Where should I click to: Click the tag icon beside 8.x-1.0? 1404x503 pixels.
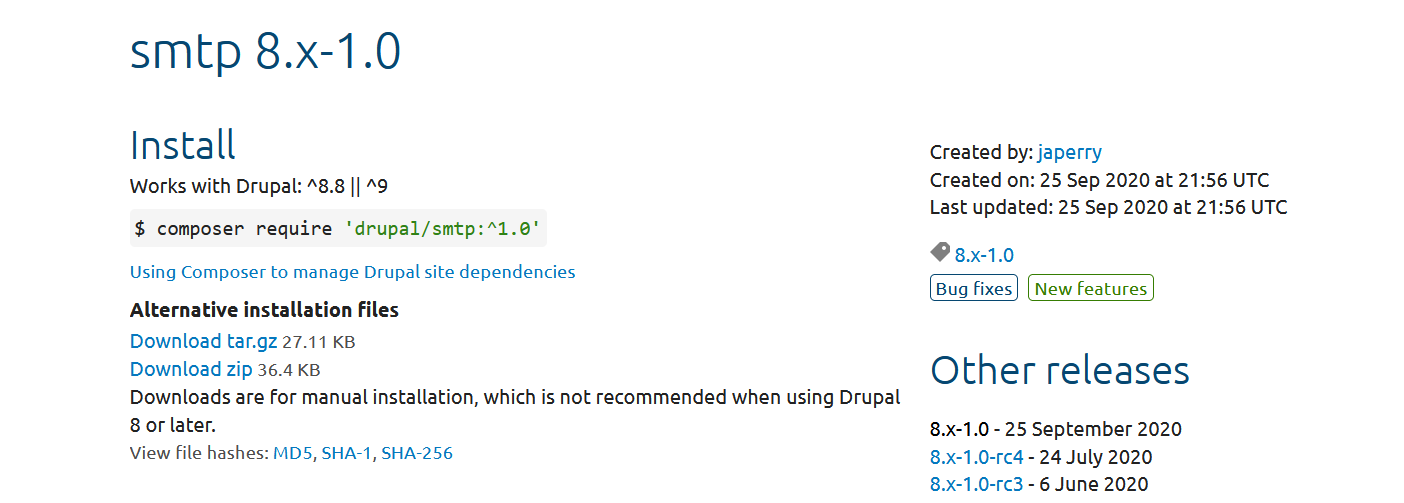(939, 252)
